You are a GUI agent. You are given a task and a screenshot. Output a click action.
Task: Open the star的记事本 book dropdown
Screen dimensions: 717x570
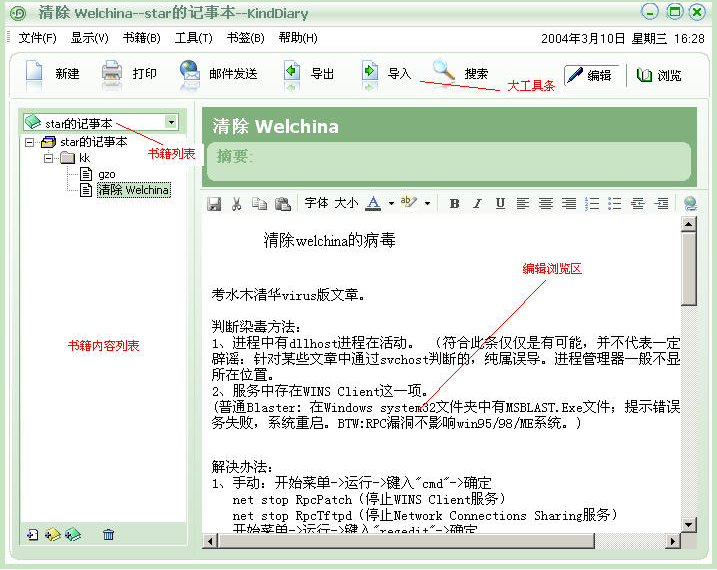(171, 123)
